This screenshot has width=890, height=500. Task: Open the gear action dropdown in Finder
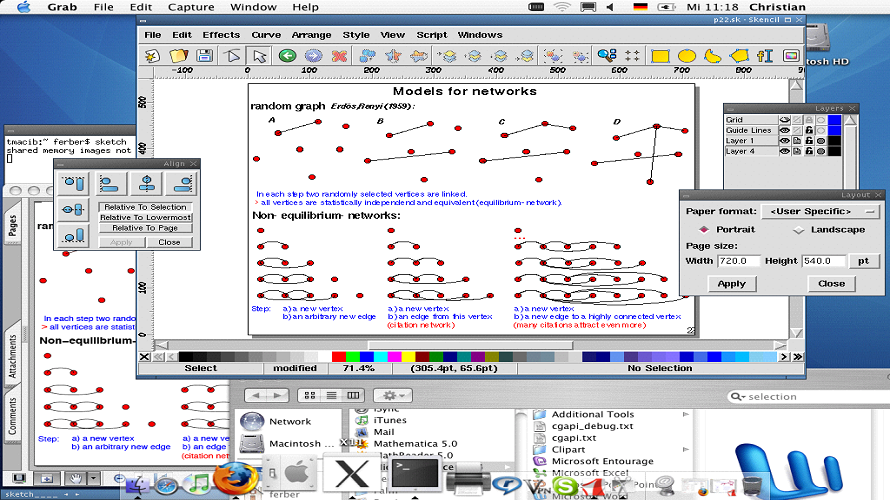391,396
